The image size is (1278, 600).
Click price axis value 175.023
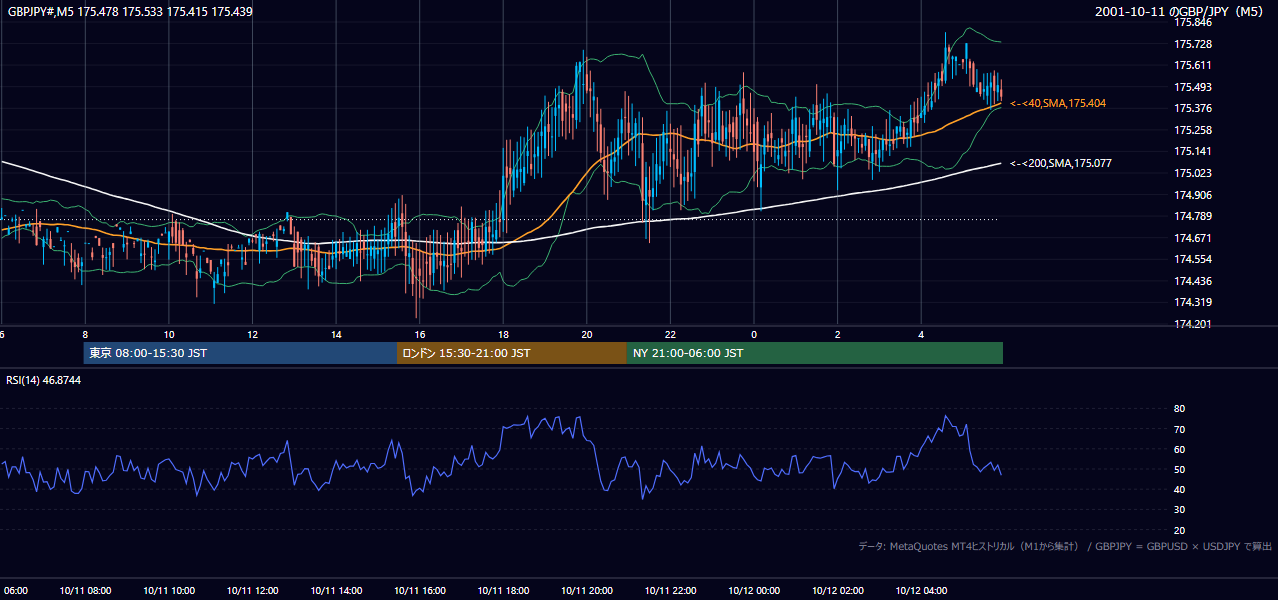(x=1193, y=173)
